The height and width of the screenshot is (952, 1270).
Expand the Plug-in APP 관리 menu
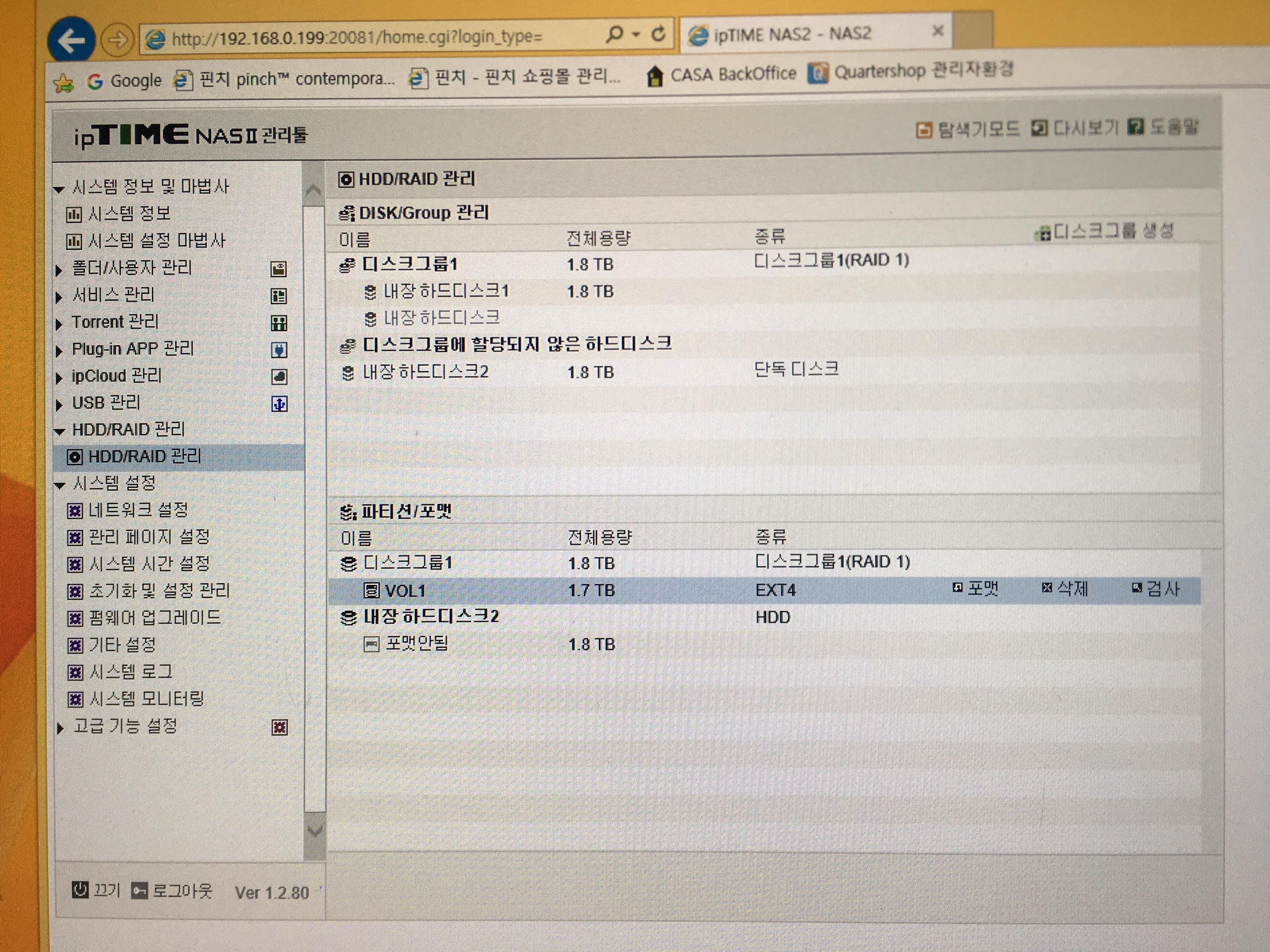pos(59,351)
